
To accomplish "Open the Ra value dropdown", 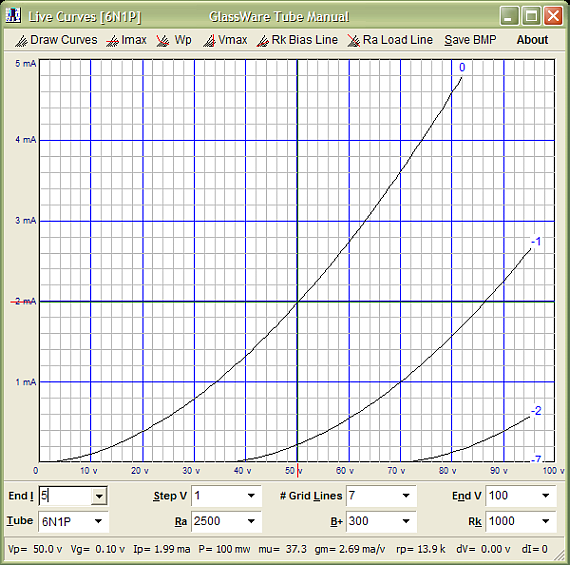I will pos(251,521).
